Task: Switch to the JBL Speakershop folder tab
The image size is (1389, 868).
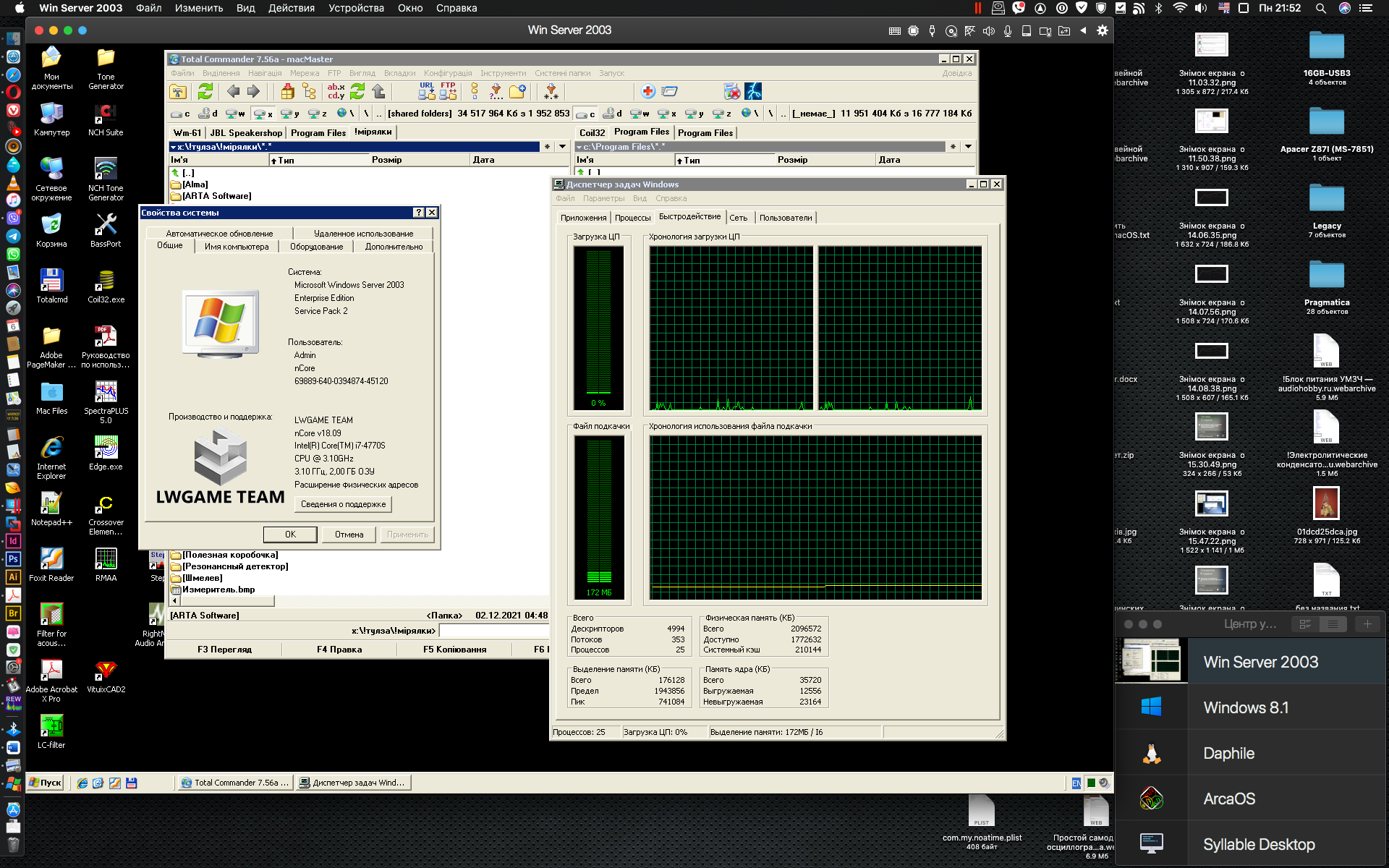Action: (246, 132)
